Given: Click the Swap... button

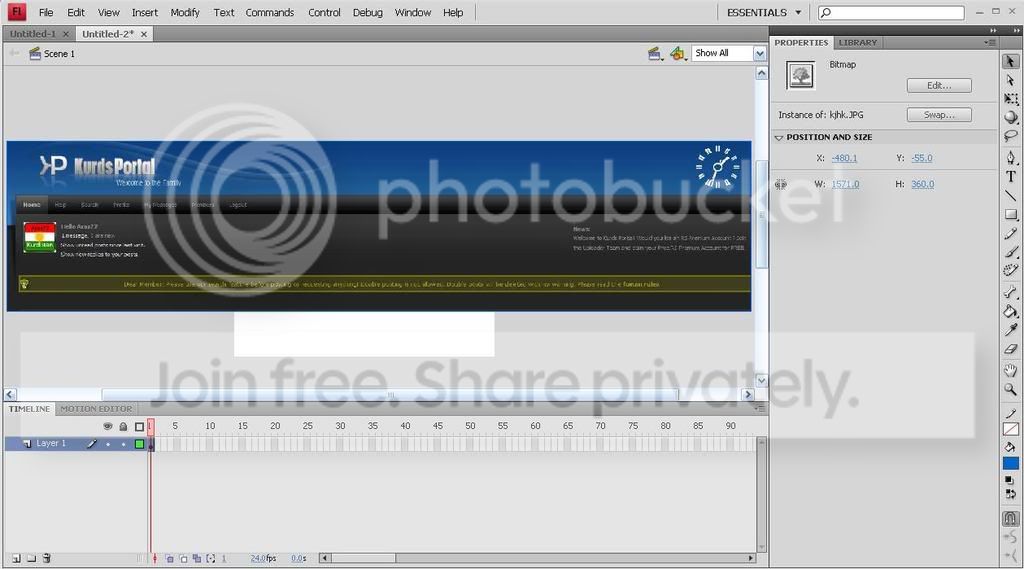Looking at the screenshot, I should point(939,115).
